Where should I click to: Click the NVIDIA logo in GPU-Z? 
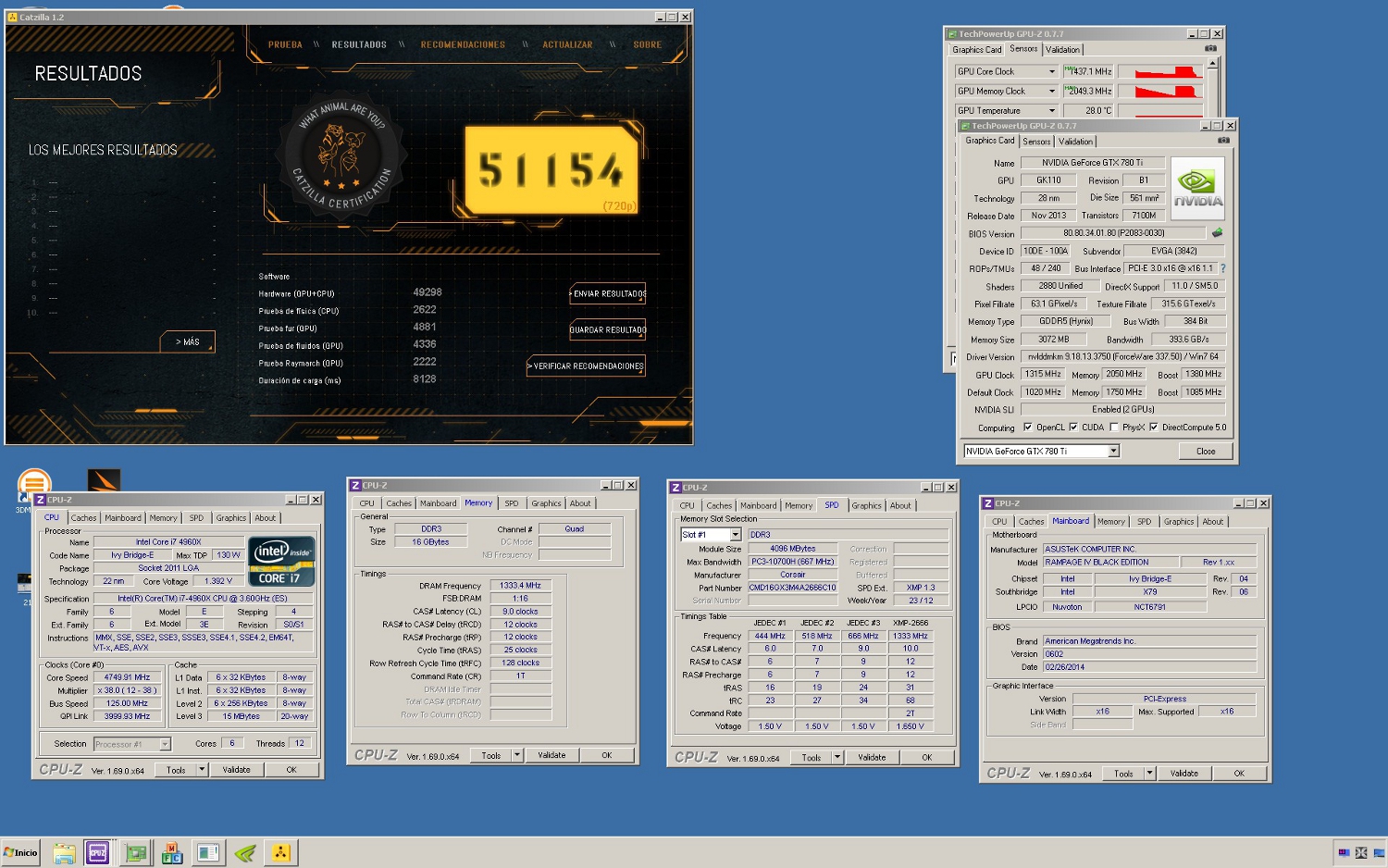(1197, 188)
